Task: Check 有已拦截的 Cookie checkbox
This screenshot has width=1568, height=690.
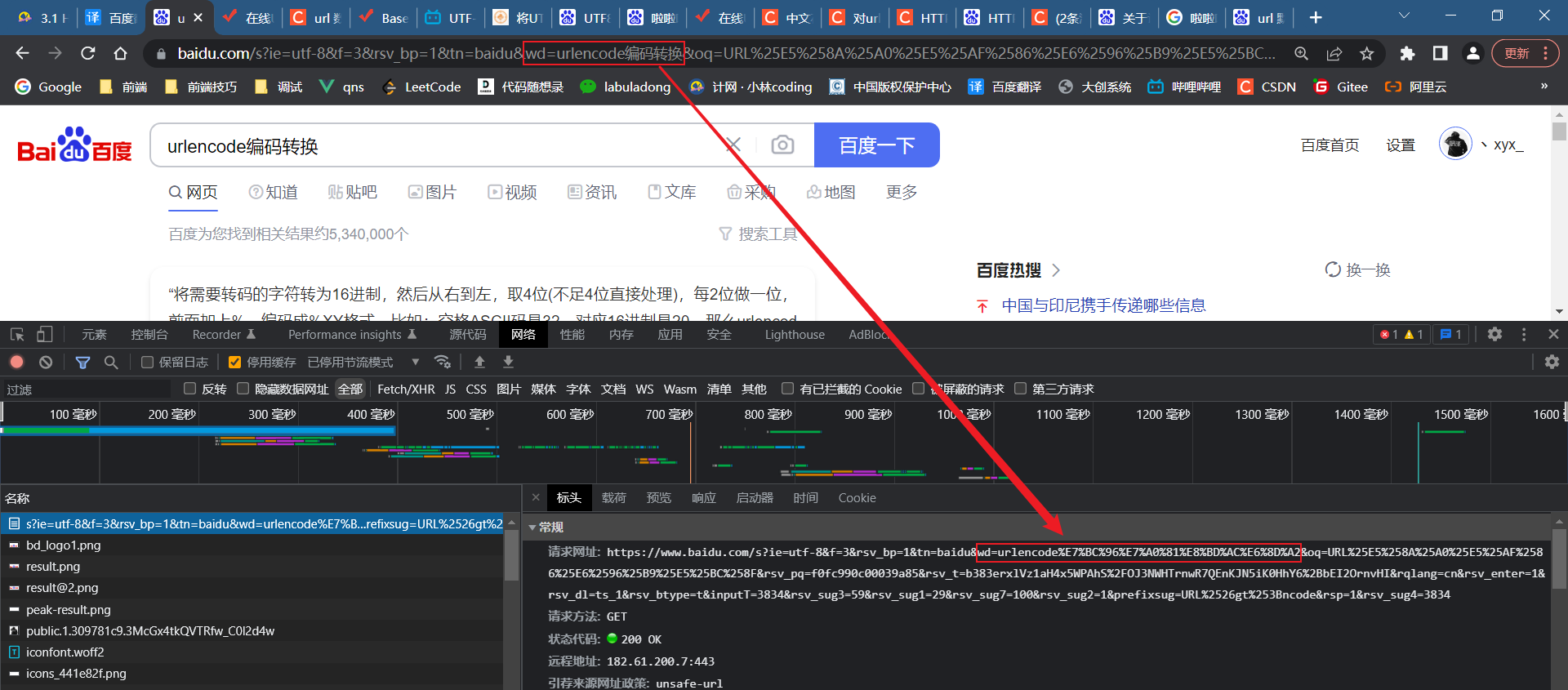Action: 787,389
